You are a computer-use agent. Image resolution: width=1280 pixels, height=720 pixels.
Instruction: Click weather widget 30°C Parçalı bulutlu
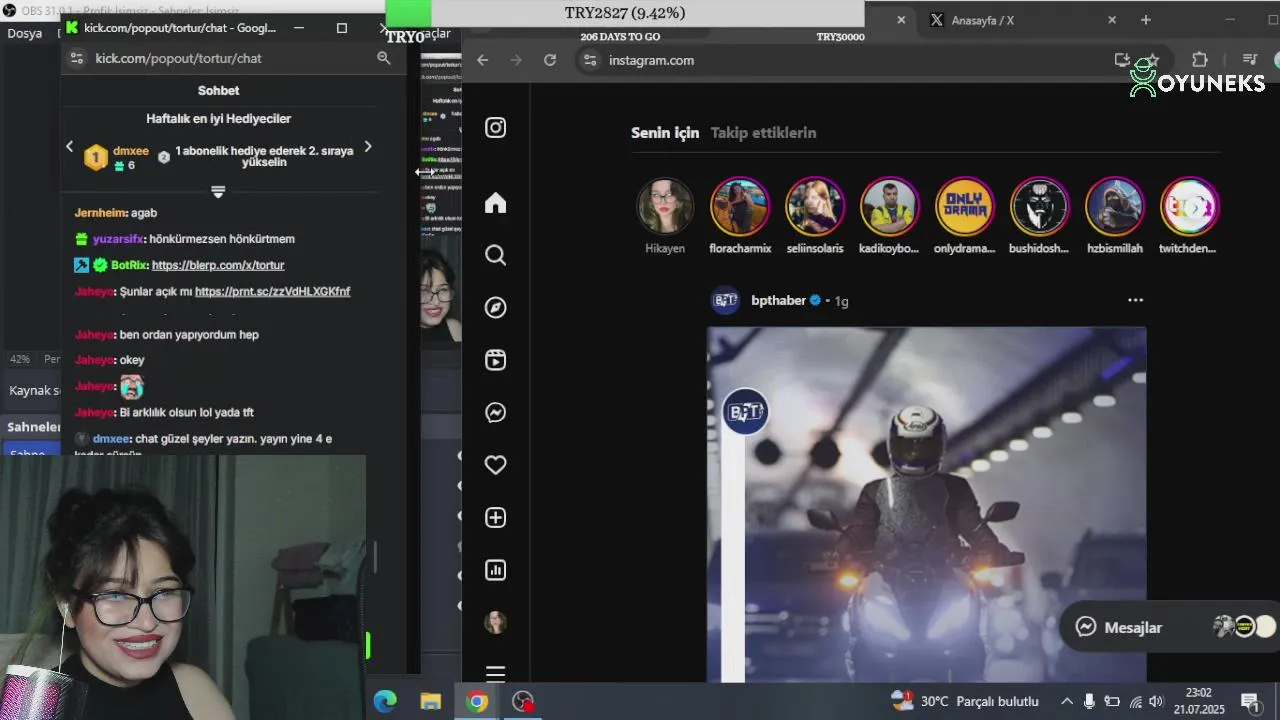[x=965, y=701]
